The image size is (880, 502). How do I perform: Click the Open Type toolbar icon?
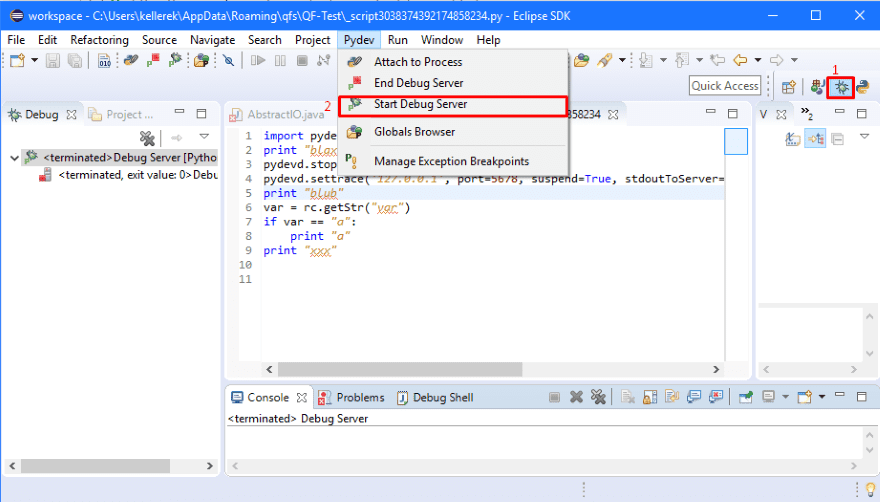coord(581,60)
